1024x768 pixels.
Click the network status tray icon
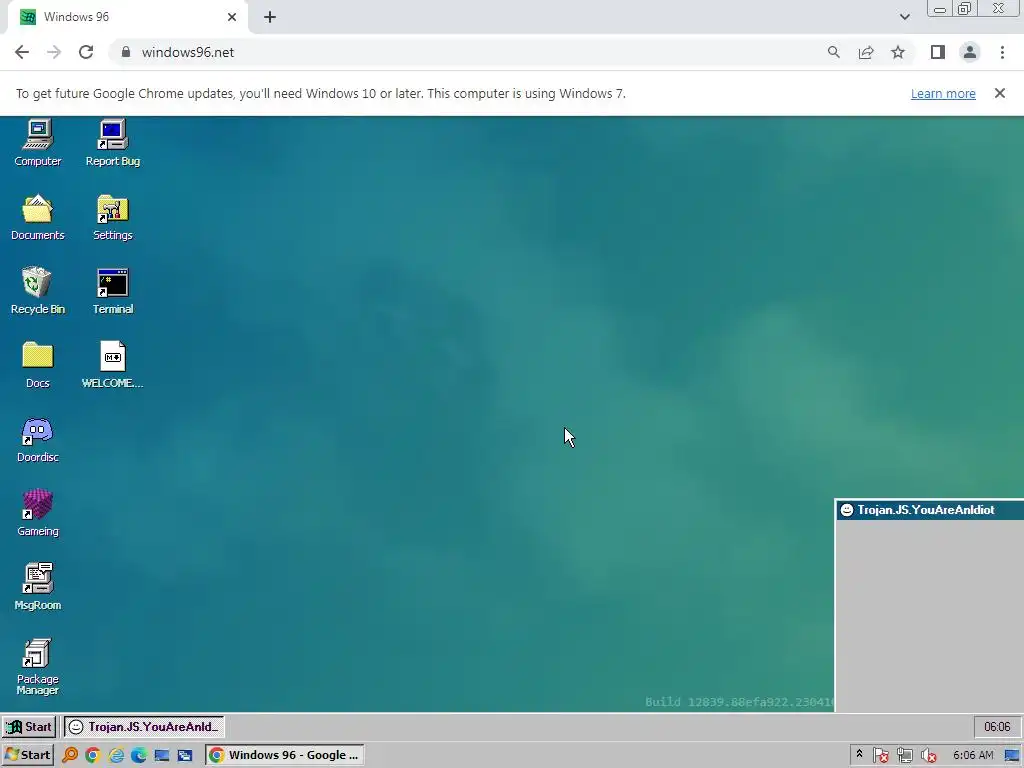[904, 756]
